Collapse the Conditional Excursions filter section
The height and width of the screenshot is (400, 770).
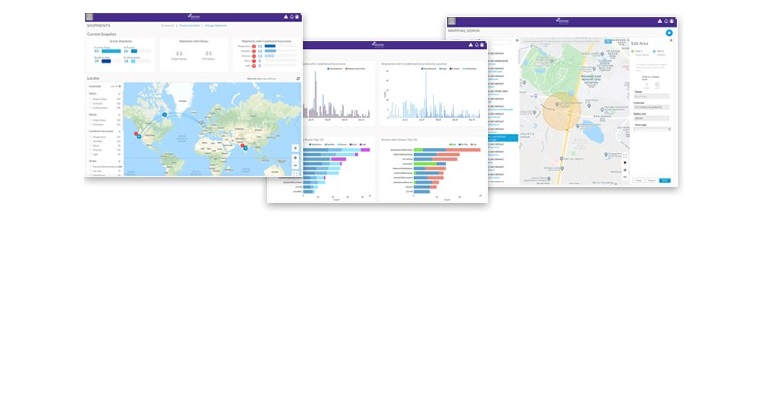(119, 131)
